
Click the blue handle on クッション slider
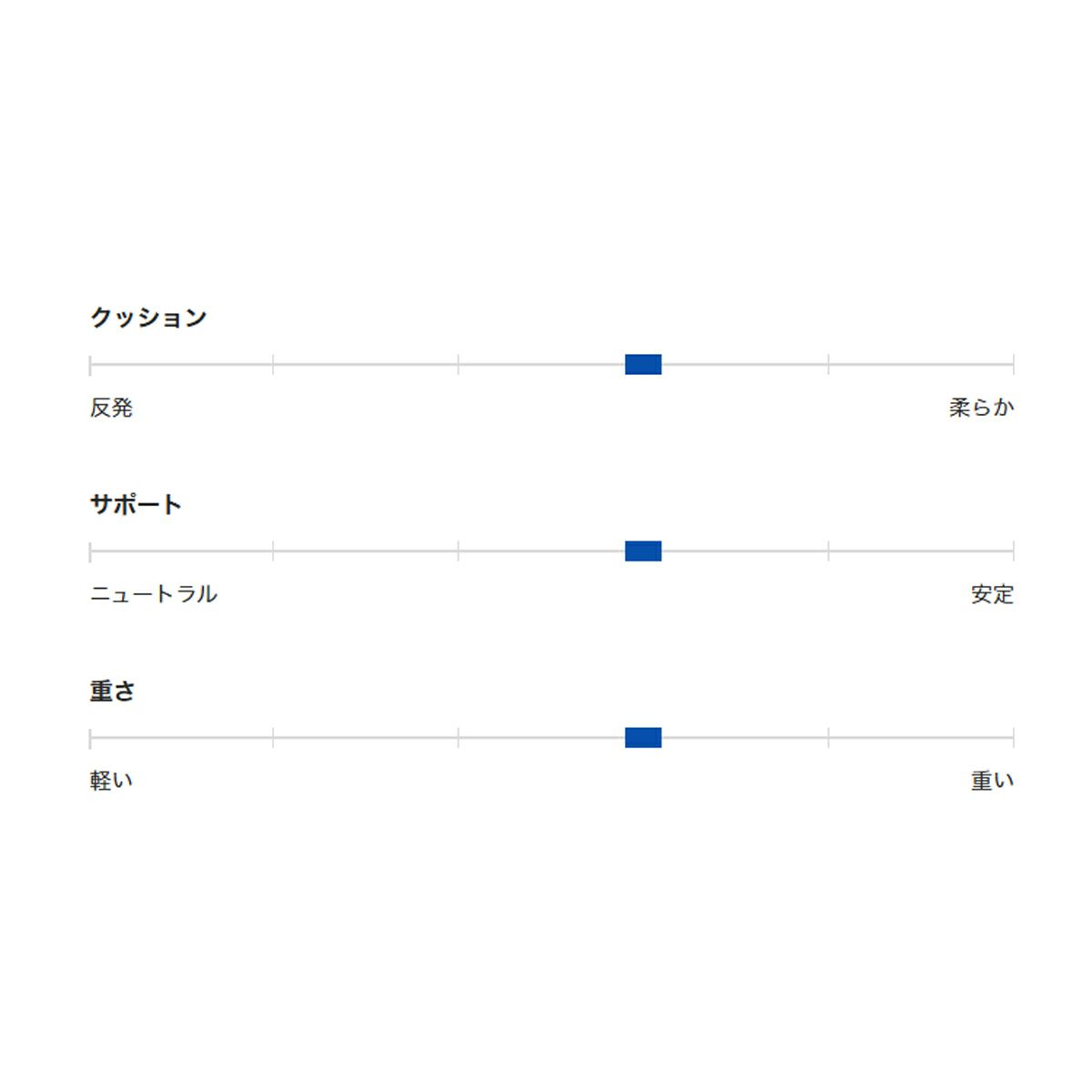(x=643, y=365)
